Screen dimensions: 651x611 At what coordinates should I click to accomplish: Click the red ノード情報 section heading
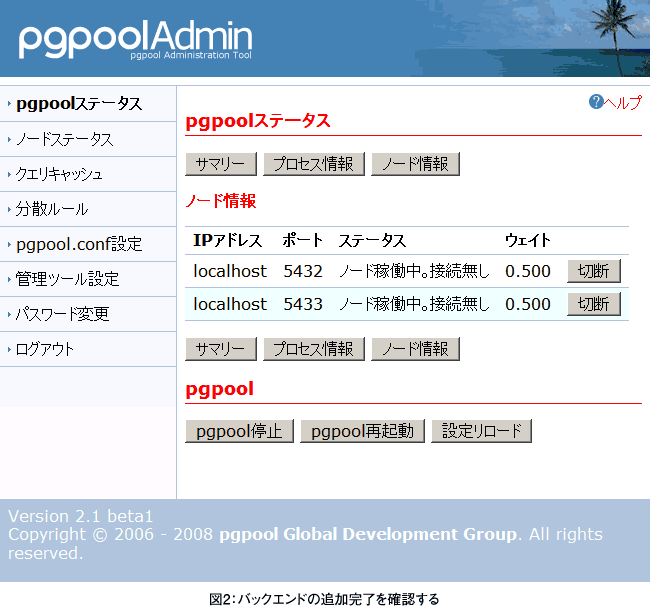(221, 201)
